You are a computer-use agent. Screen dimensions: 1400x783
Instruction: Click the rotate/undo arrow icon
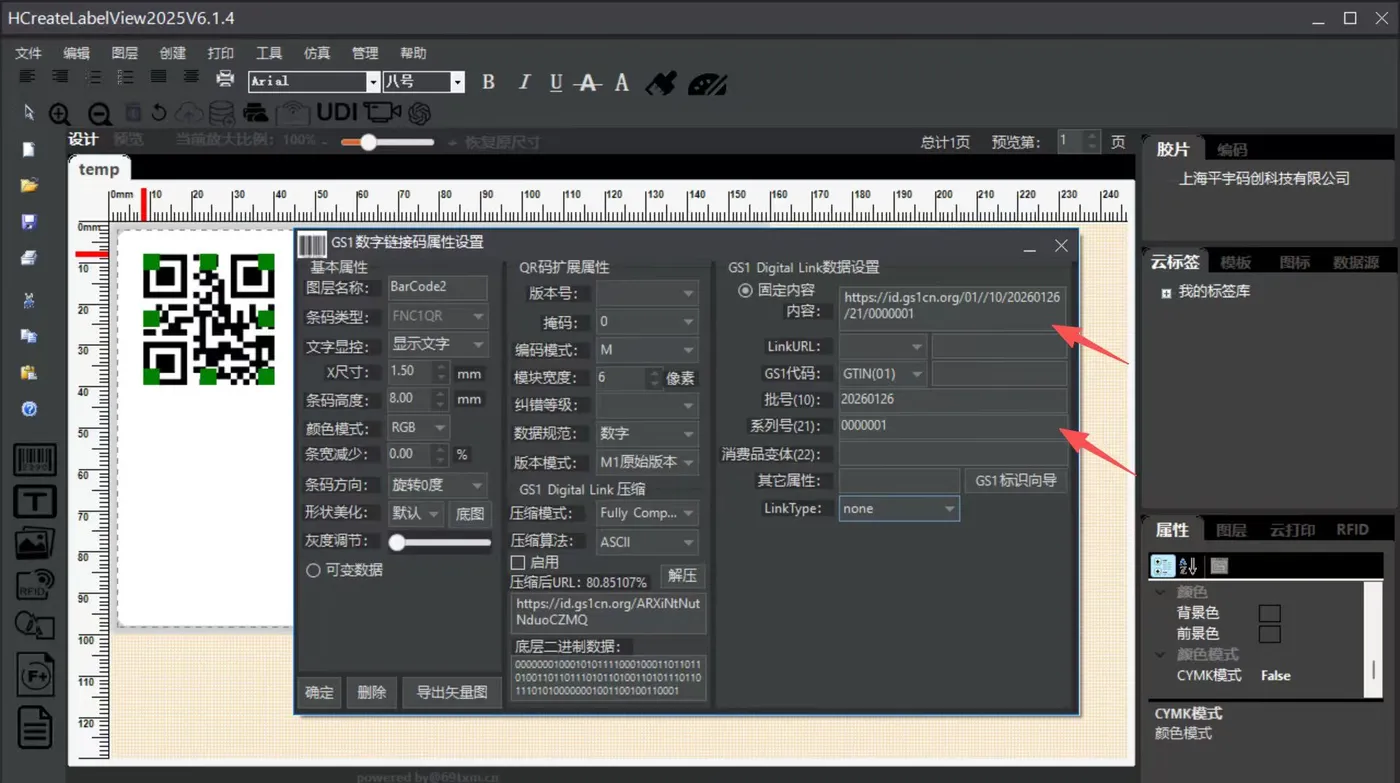click(158, 113)
